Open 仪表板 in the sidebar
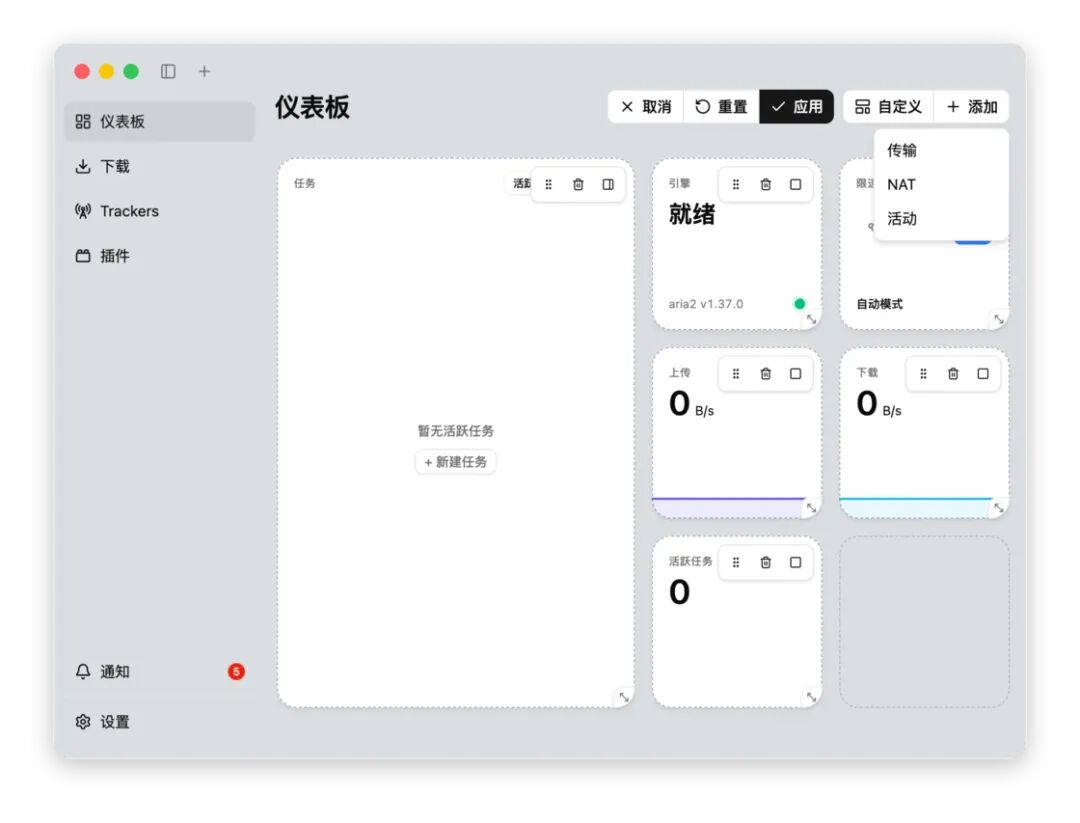 [160, 122]
